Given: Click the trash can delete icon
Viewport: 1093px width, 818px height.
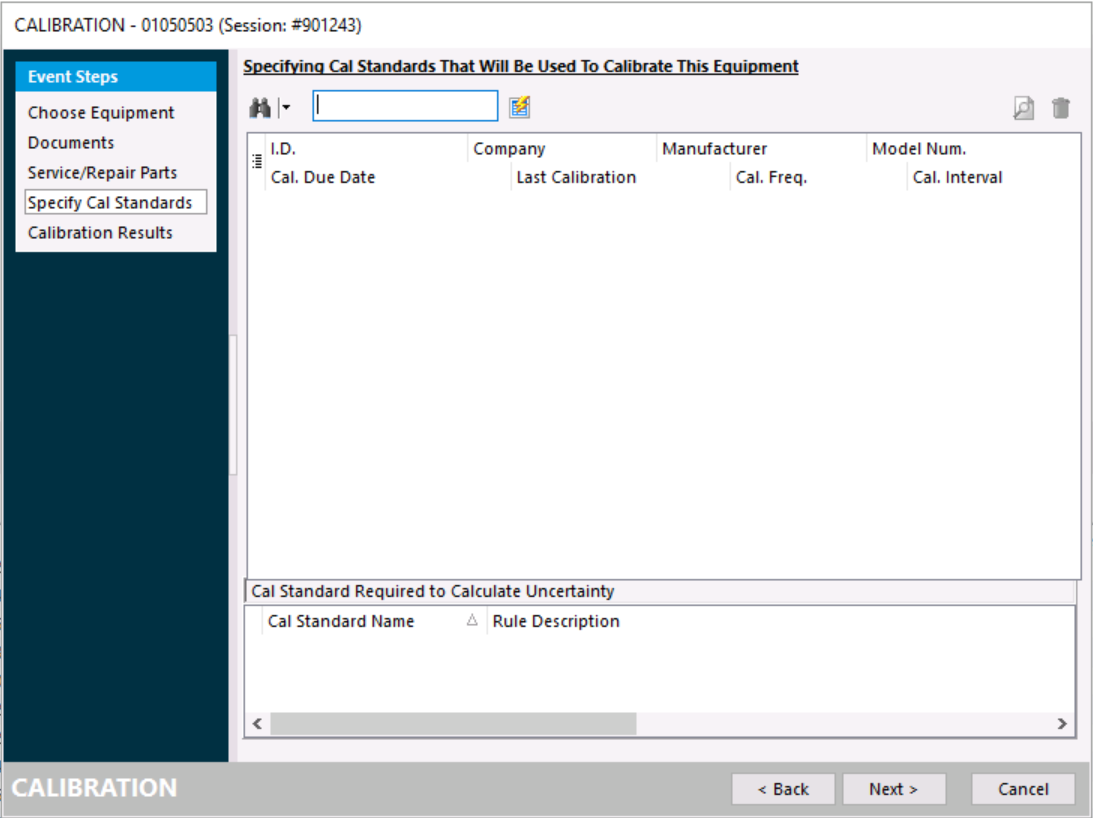Looking at the screenshot, I should 1061,109.
